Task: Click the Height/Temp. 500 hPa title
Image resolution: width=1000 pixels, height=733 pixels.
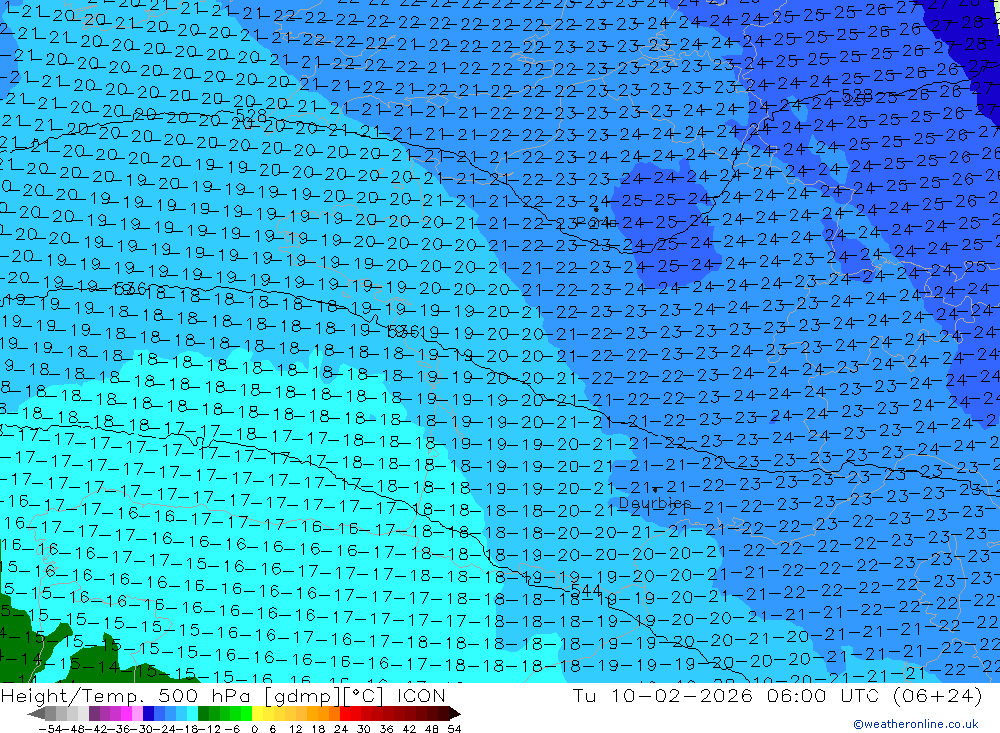Action: click(126, 696)
